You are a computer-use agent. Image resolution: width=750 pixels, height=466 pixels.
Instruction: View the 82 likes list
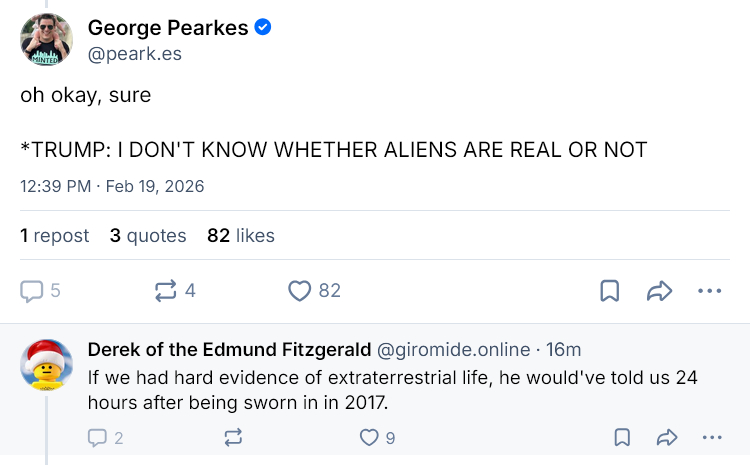(241, 236)
